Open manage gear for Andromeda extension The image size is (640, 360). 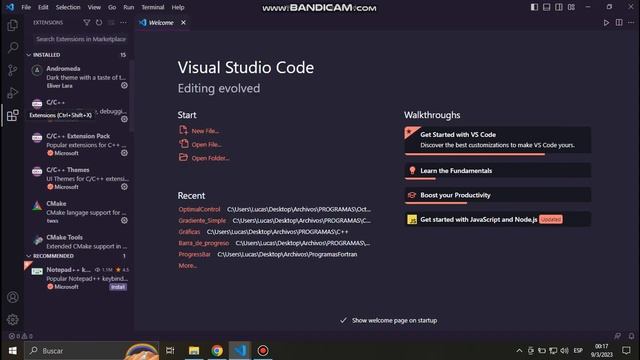pos(124,85)
